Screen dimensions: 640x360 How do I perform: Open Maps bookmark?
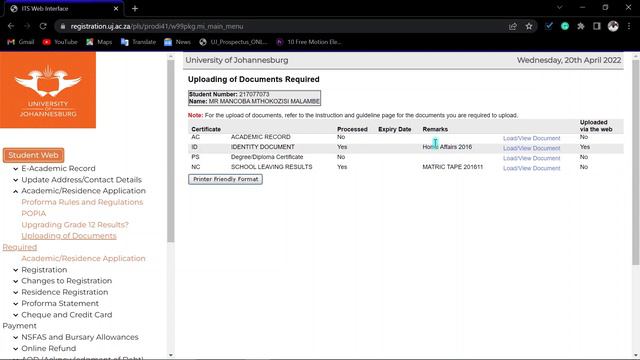tap(99, 42)
